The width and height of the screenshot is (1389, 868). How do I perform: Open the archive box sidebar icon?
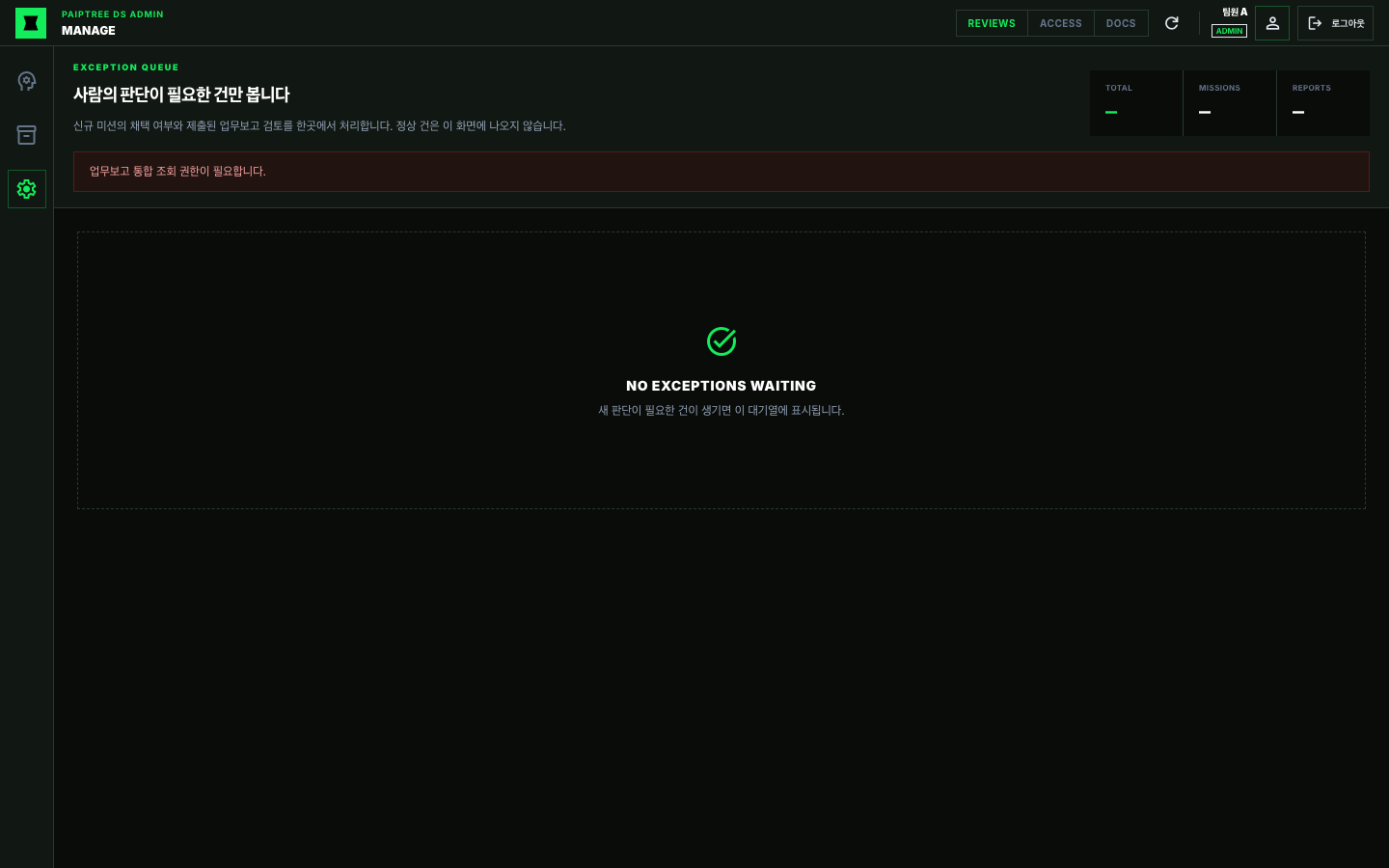(x=27, y=135)
